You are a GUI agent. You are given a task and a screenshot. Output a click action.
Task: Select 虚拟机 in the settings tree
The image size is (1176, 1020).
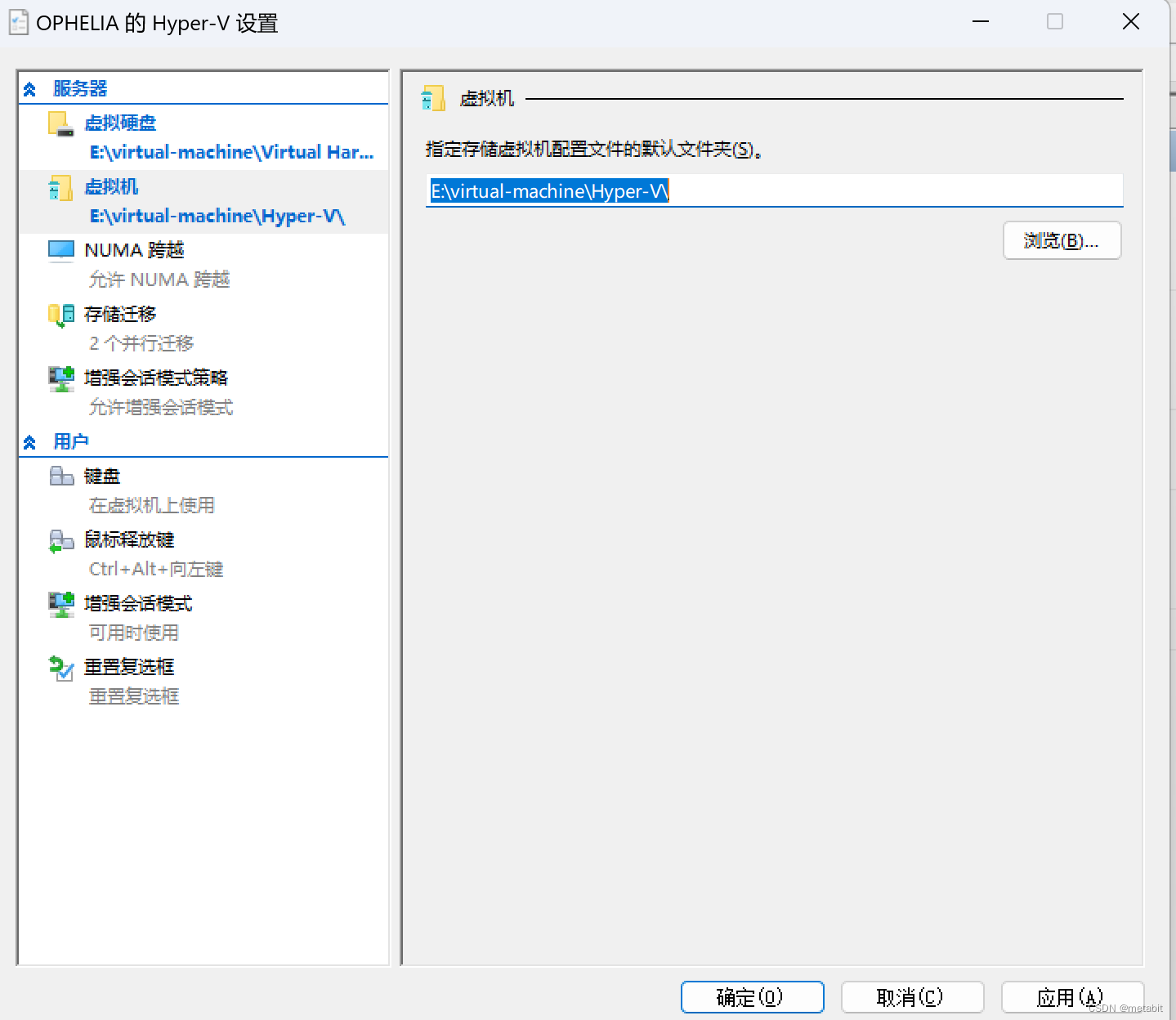point(111,186)
